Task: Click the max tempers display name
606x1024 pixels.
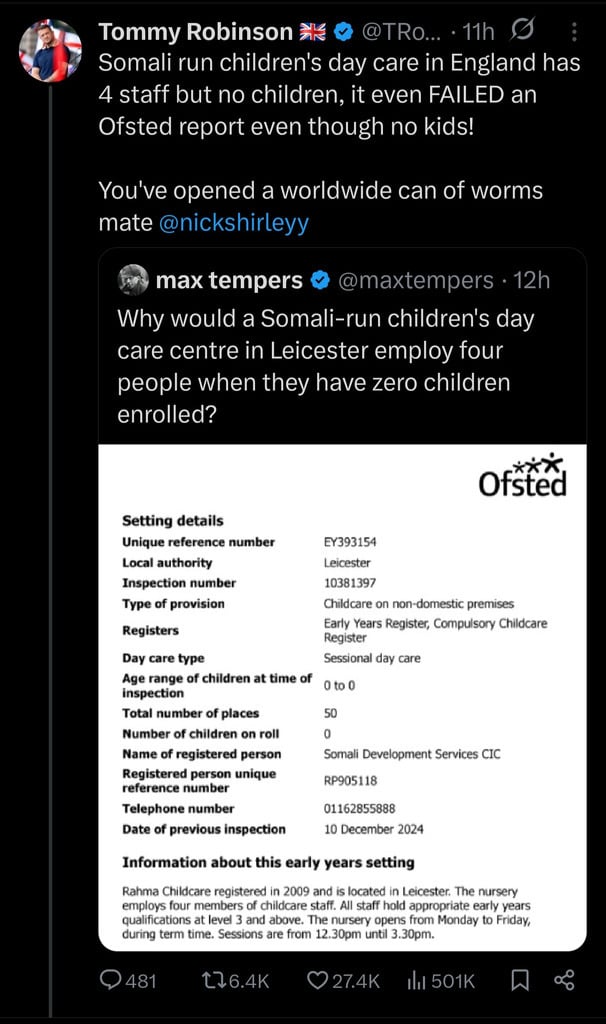Action: coord(229,280)
